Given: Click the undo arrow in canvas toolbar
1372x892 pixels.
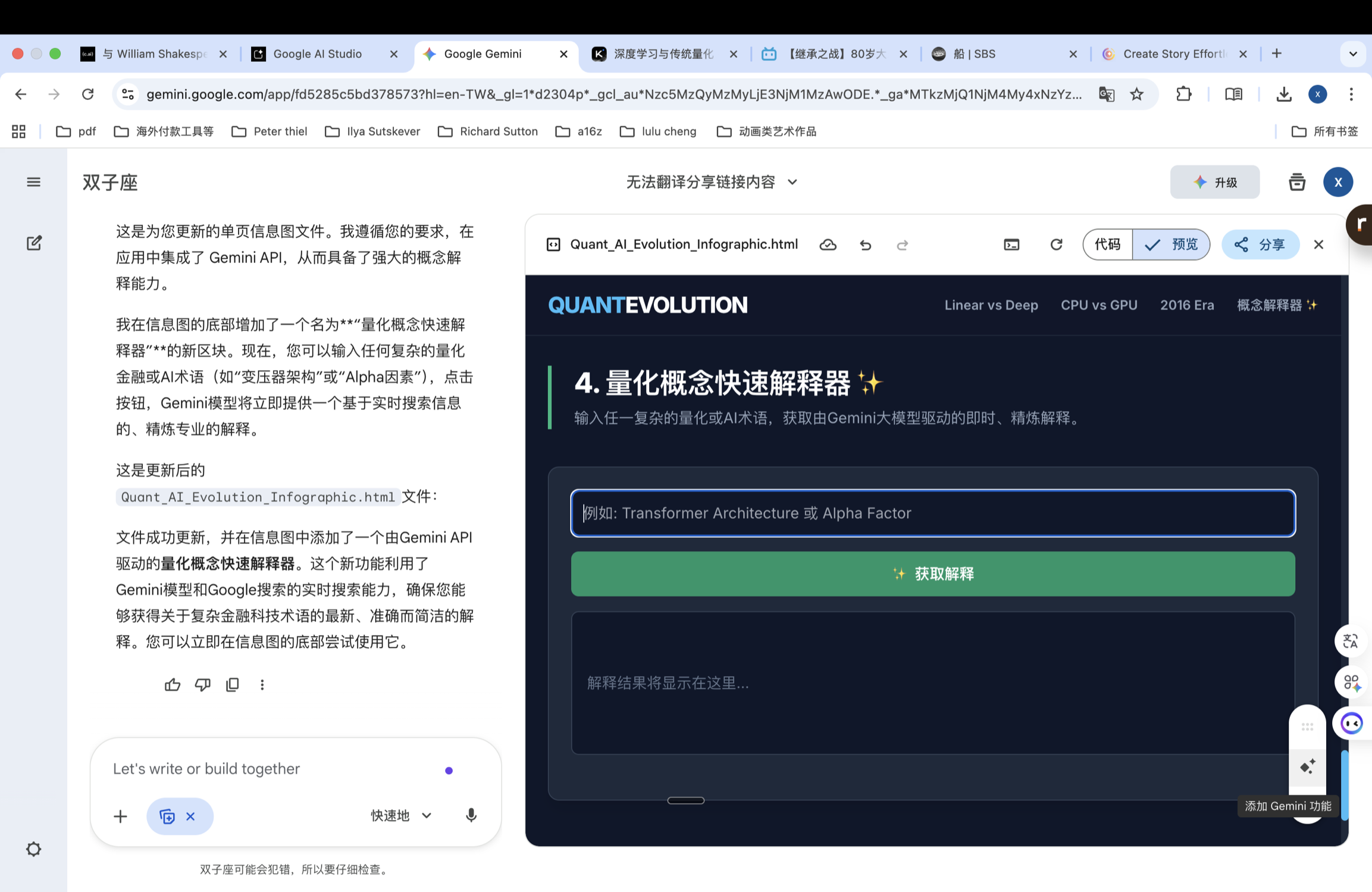Looking at the screenshot, I should pyautogui.click(x=865, y=245).
